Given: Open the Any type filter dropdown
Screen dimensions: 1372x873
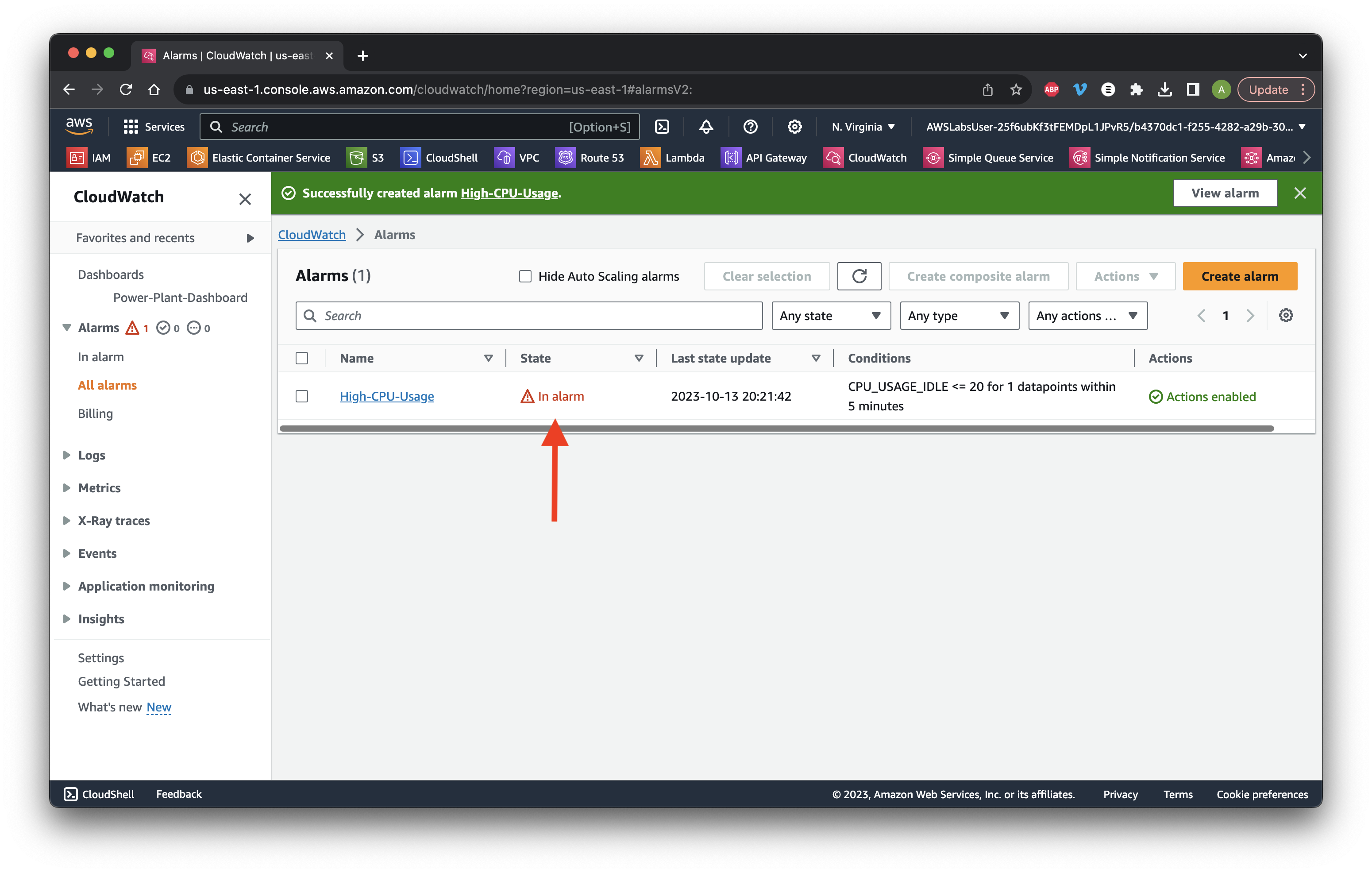Looking at the screenshot, I should tap(959, 316).
